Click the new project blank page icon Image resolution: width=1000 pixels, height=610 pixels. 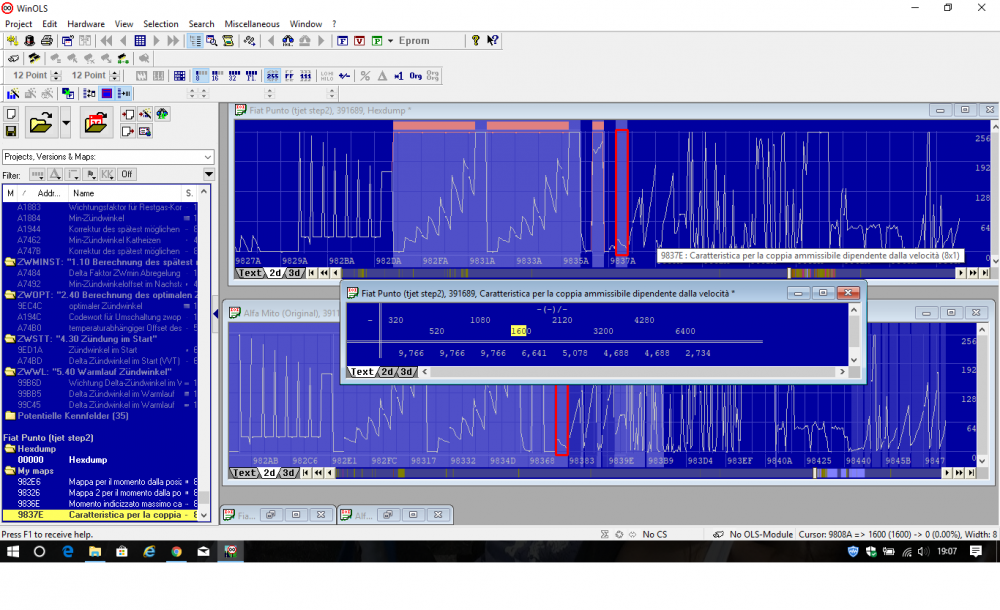coord(11,115)
